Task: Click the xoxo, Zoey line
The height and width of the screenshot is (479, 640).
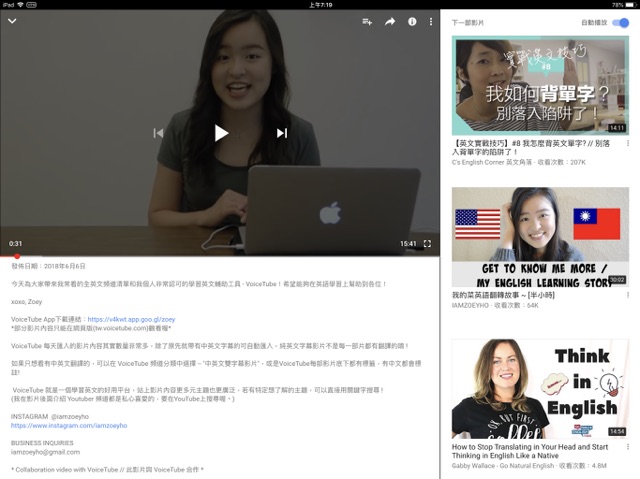Action: (x=27, y=302)
